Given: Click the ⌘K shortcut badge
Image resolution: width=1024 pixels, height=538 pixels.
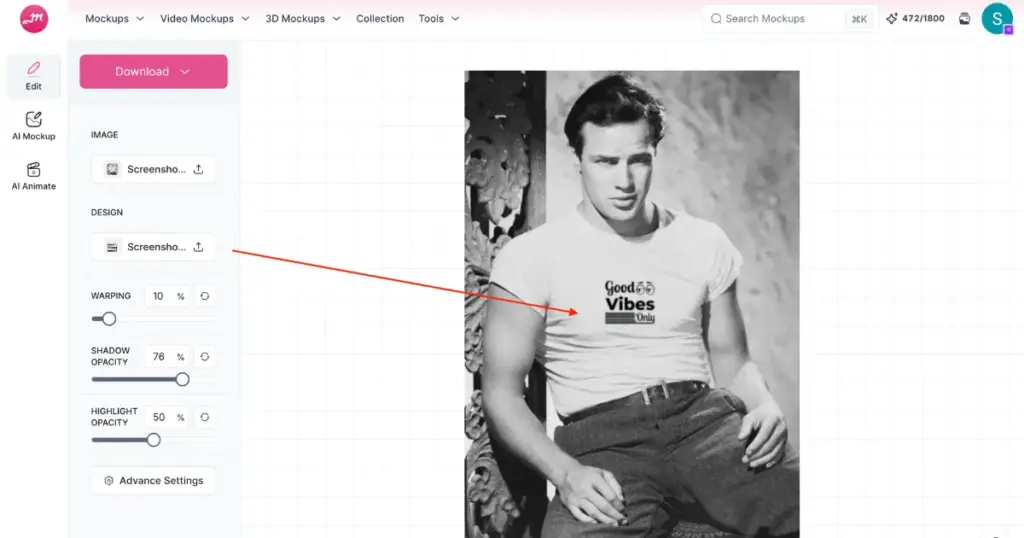Looking at the screenshot, I should pyautogui.click(x=859, y=19).
